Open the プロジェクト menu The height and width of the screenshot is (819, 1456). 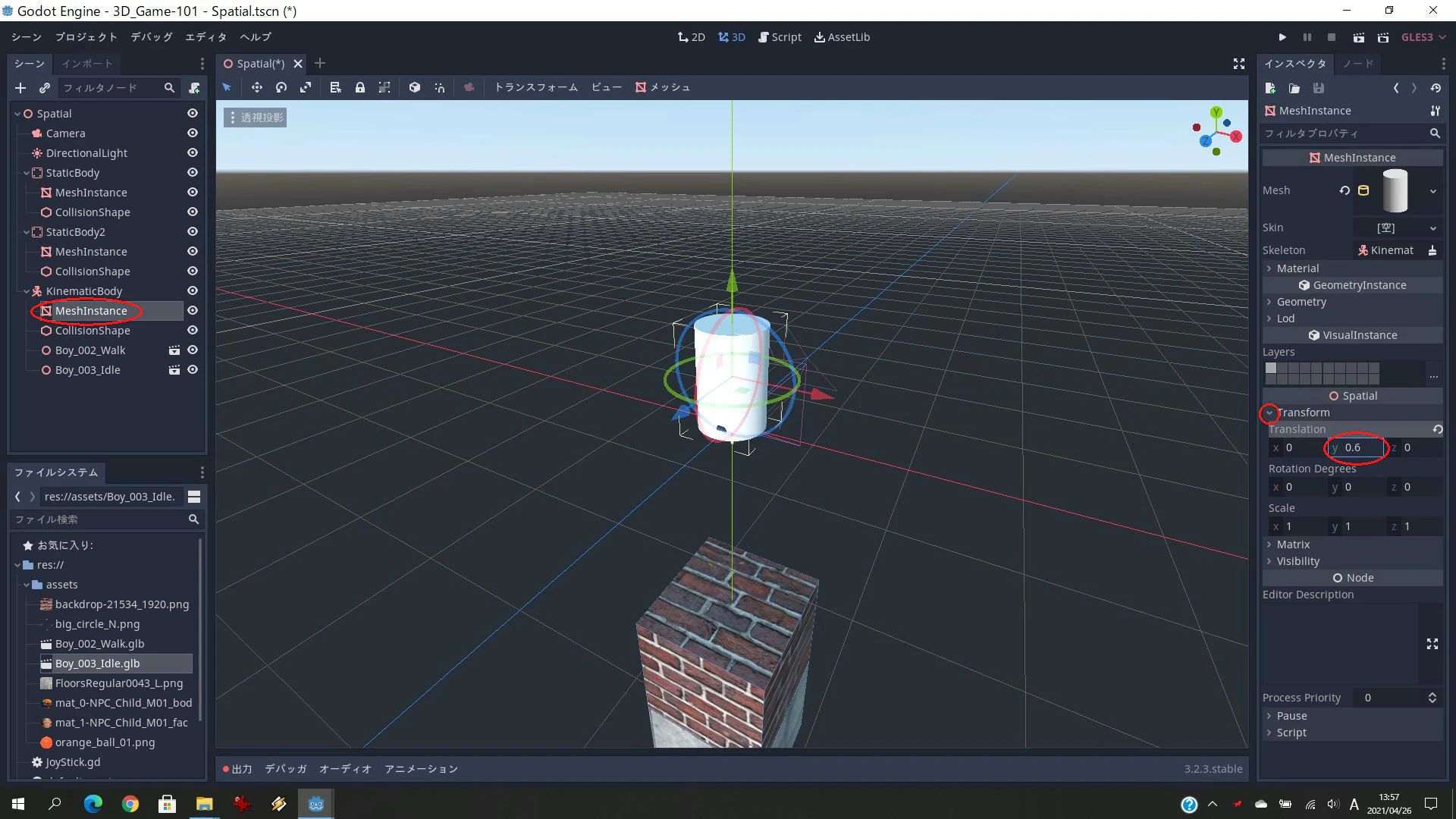click(86, 37)
